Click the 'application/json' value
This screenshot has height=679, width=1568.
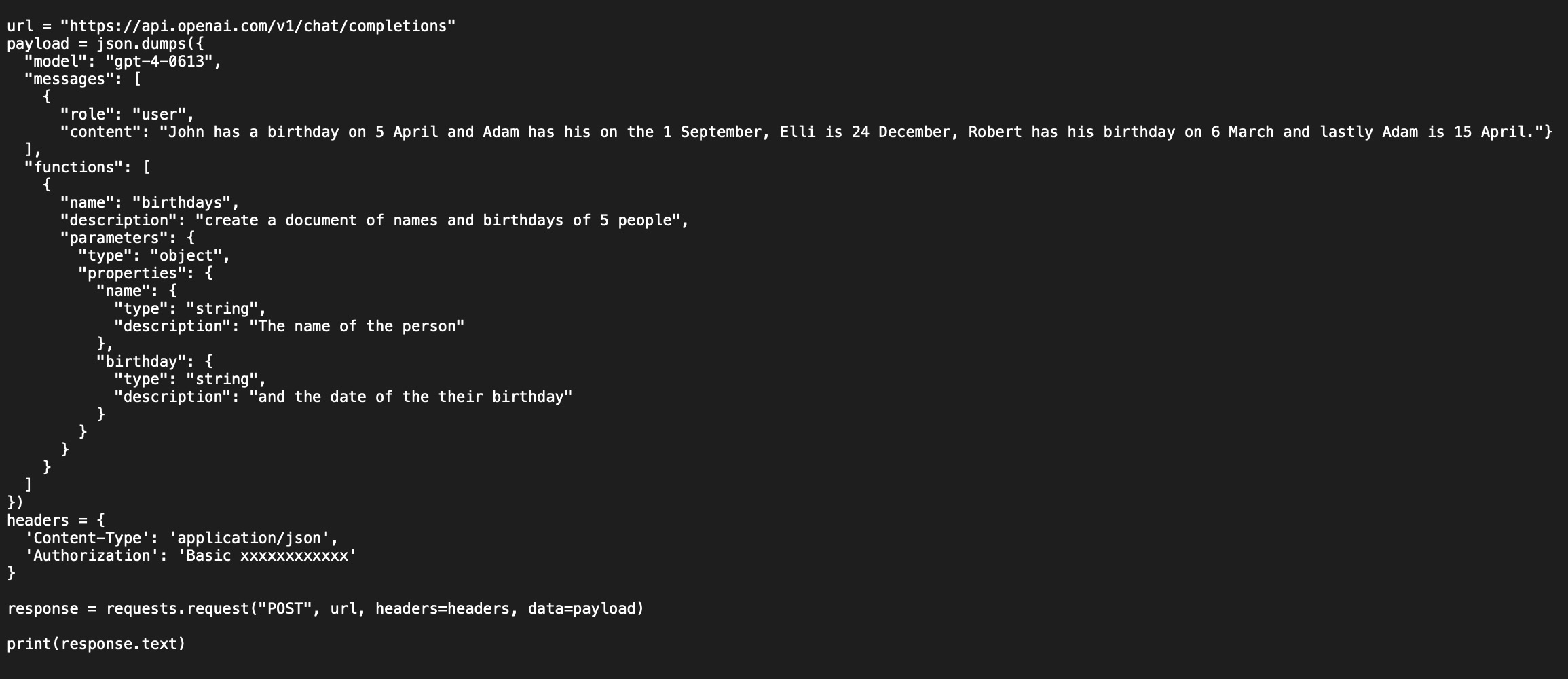249,538
